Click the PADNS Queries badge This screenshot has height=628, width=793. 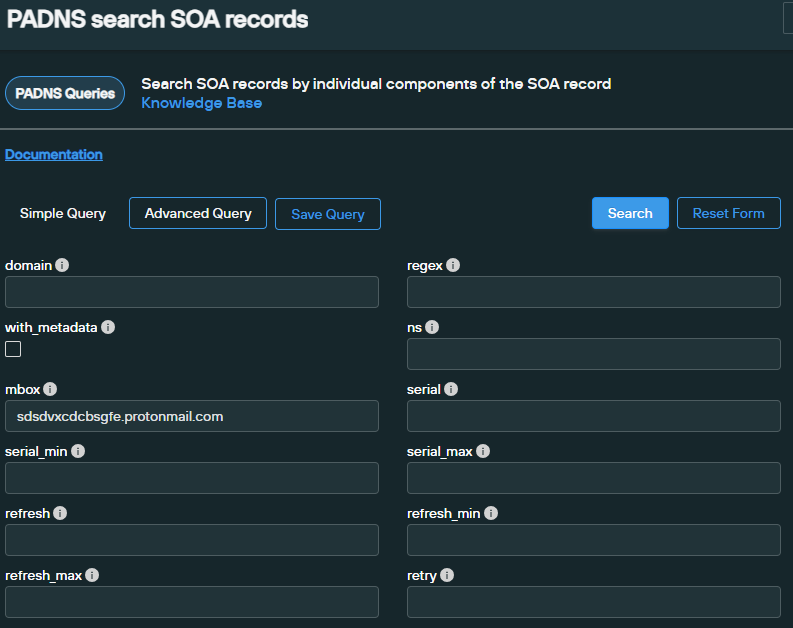tap(65, 93)
